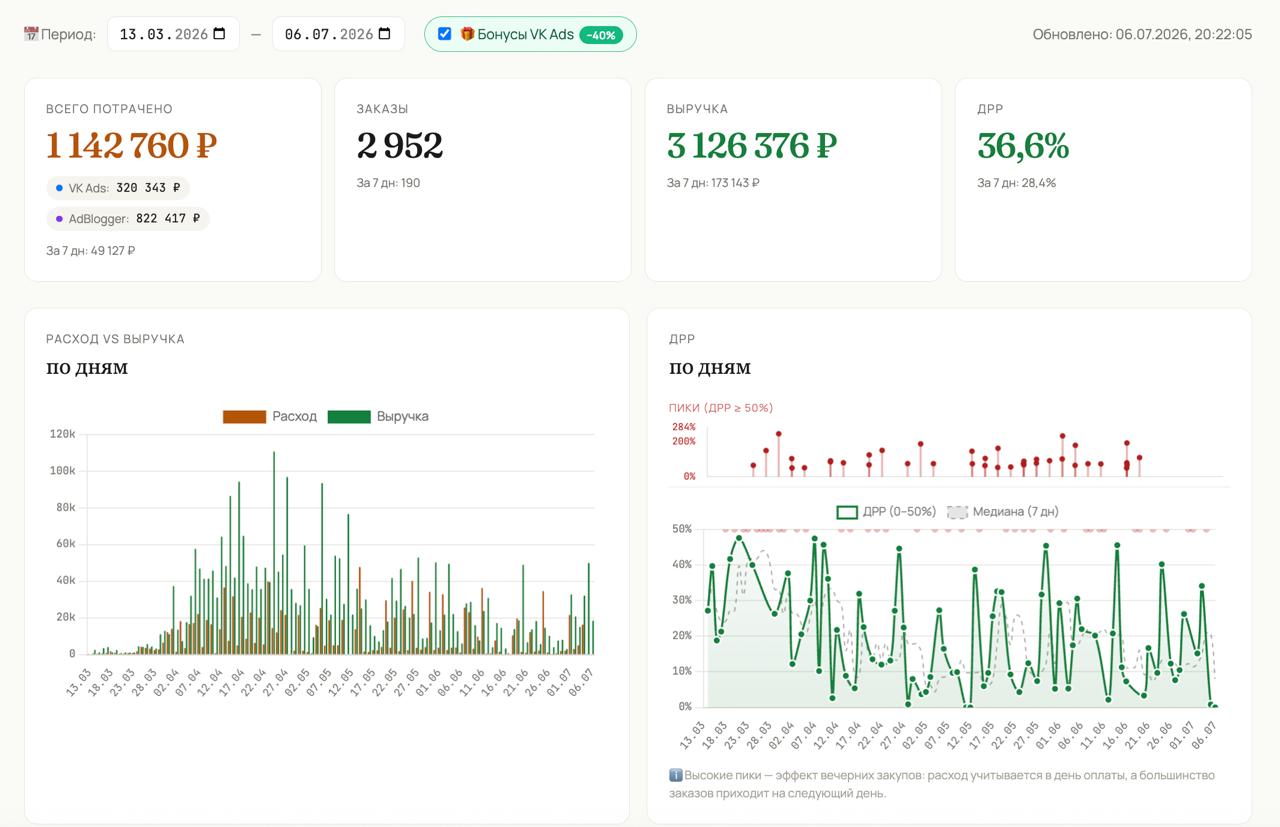The image size is (1280, 827).
Task: Open the calendar picker for 06.07.2026
Action: tap(385, 34)
